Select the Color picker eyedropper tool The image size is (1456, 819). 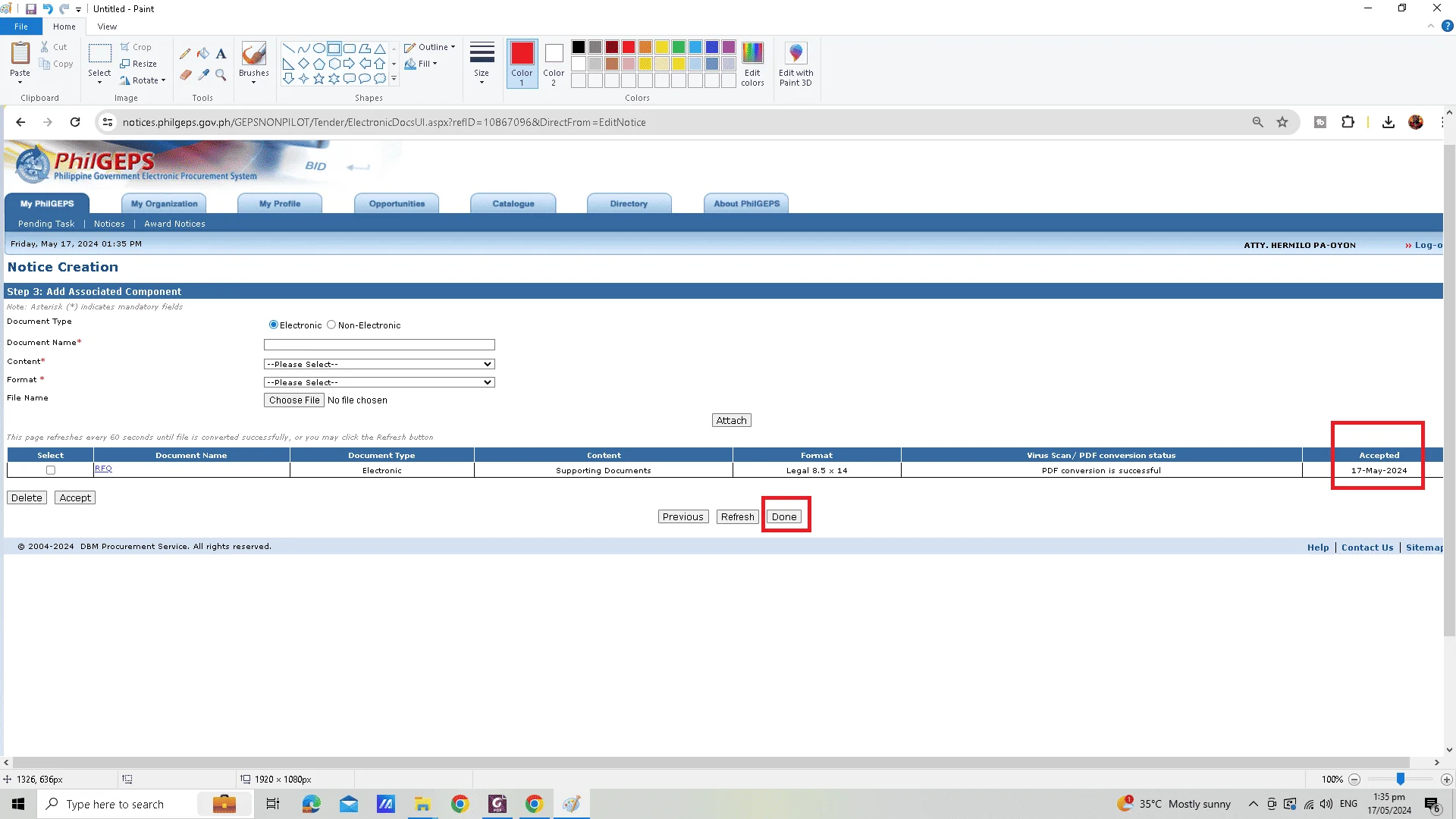[203, 74]
